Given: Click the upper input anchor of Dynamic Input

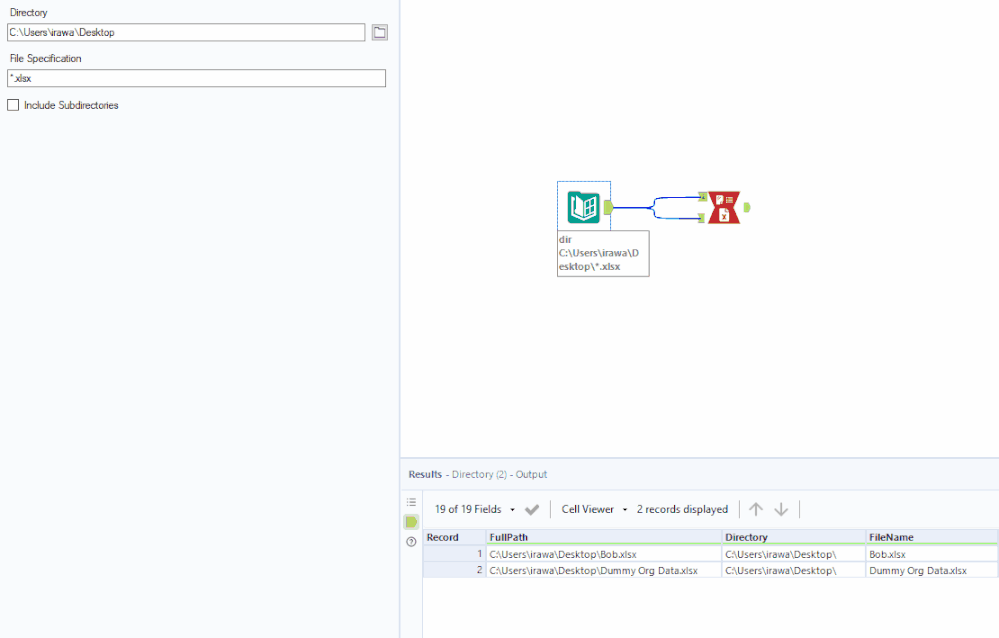Looking at the screenshot, I should [702, 197].
